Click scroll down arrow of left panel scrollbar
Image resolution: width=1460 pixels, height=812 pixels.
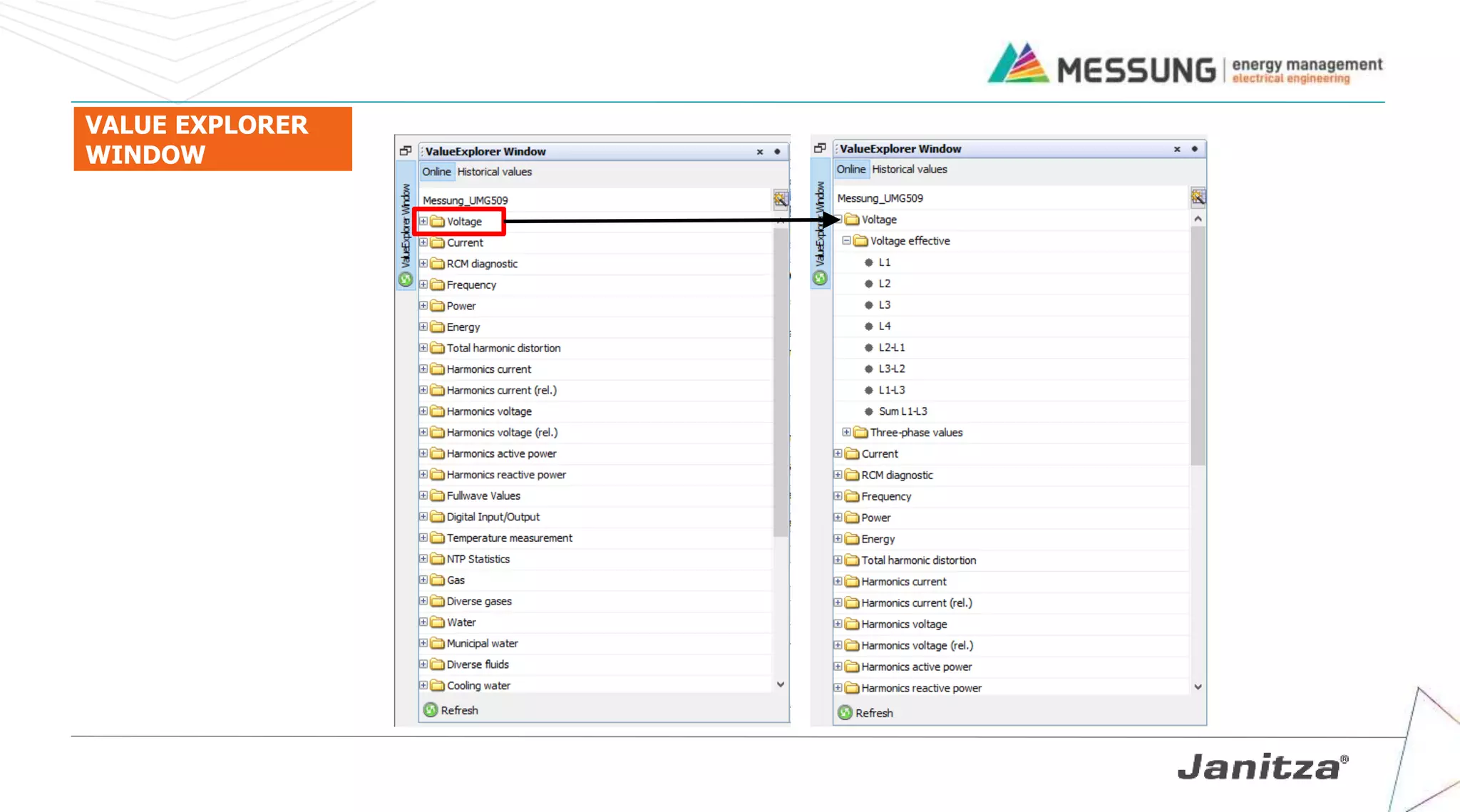tap(781, 684)
